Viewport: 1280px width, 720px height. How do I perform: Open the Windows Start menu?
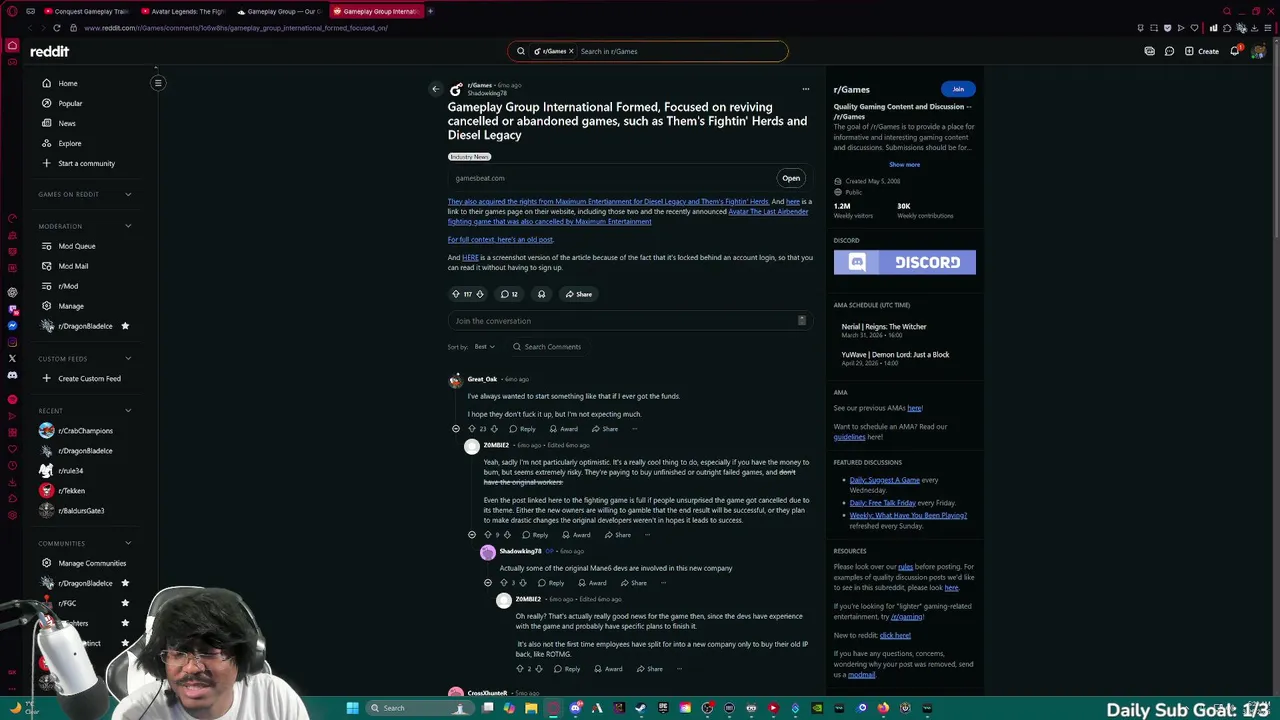[352, 708]
